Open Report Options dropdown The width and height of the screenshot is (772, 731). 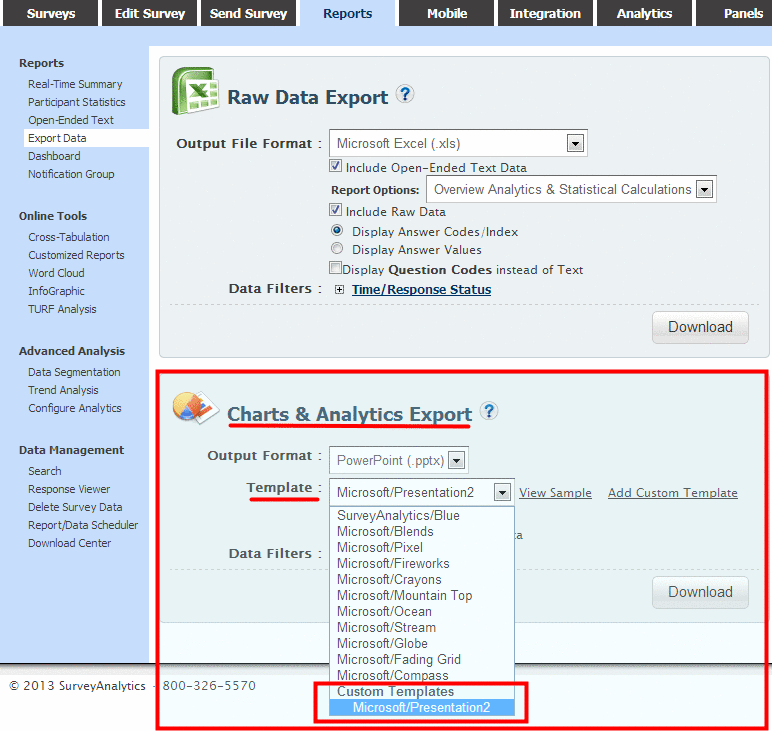tap(704, 189)
